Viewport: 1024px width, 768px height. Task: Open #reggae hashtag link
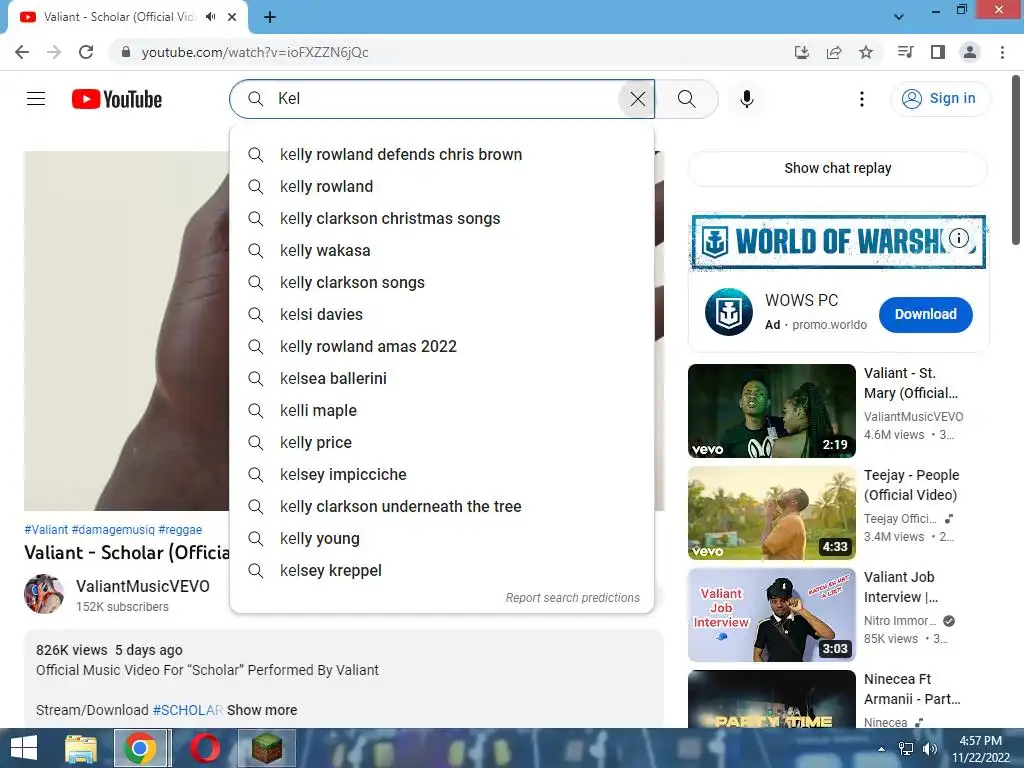pos(180,530)
